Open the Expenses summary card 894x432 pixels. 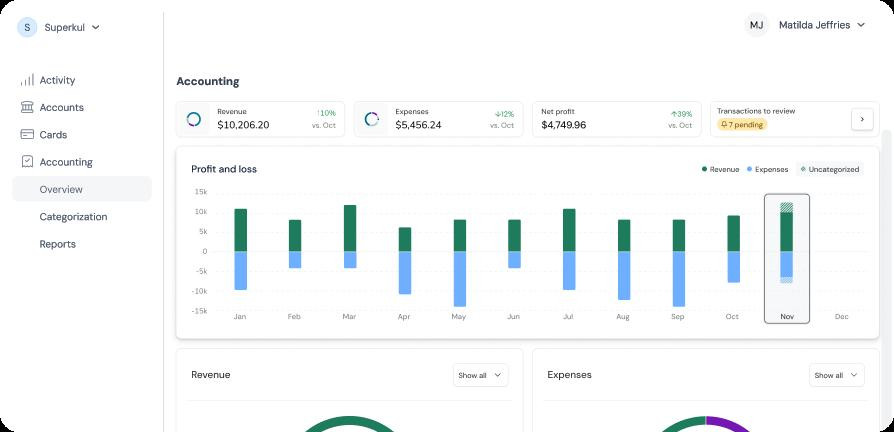[x=438, y=119]
